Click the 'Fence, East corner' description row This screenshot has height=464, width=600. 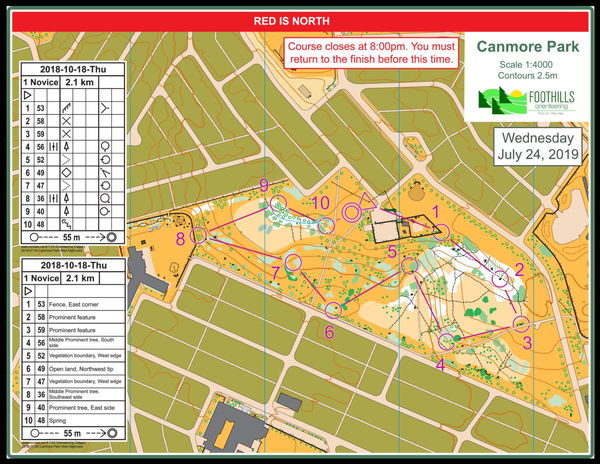pyautogui.click(x=73, y=304)
